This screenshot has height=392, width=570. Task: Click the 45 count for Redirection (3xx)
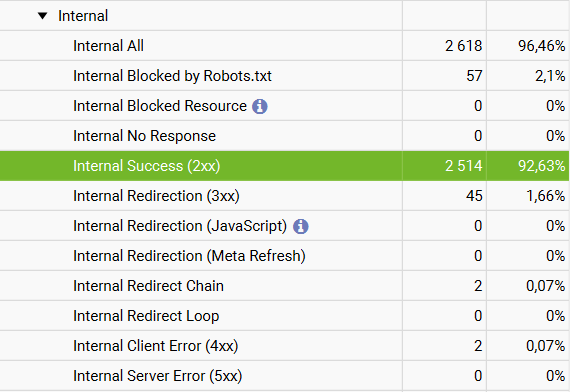point(474,196)
